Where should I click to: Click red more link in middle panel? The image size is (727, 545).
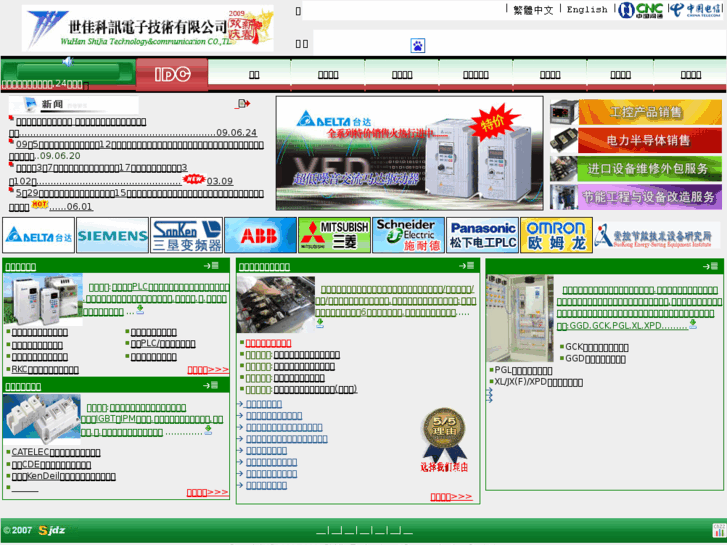tap(451, 497)
